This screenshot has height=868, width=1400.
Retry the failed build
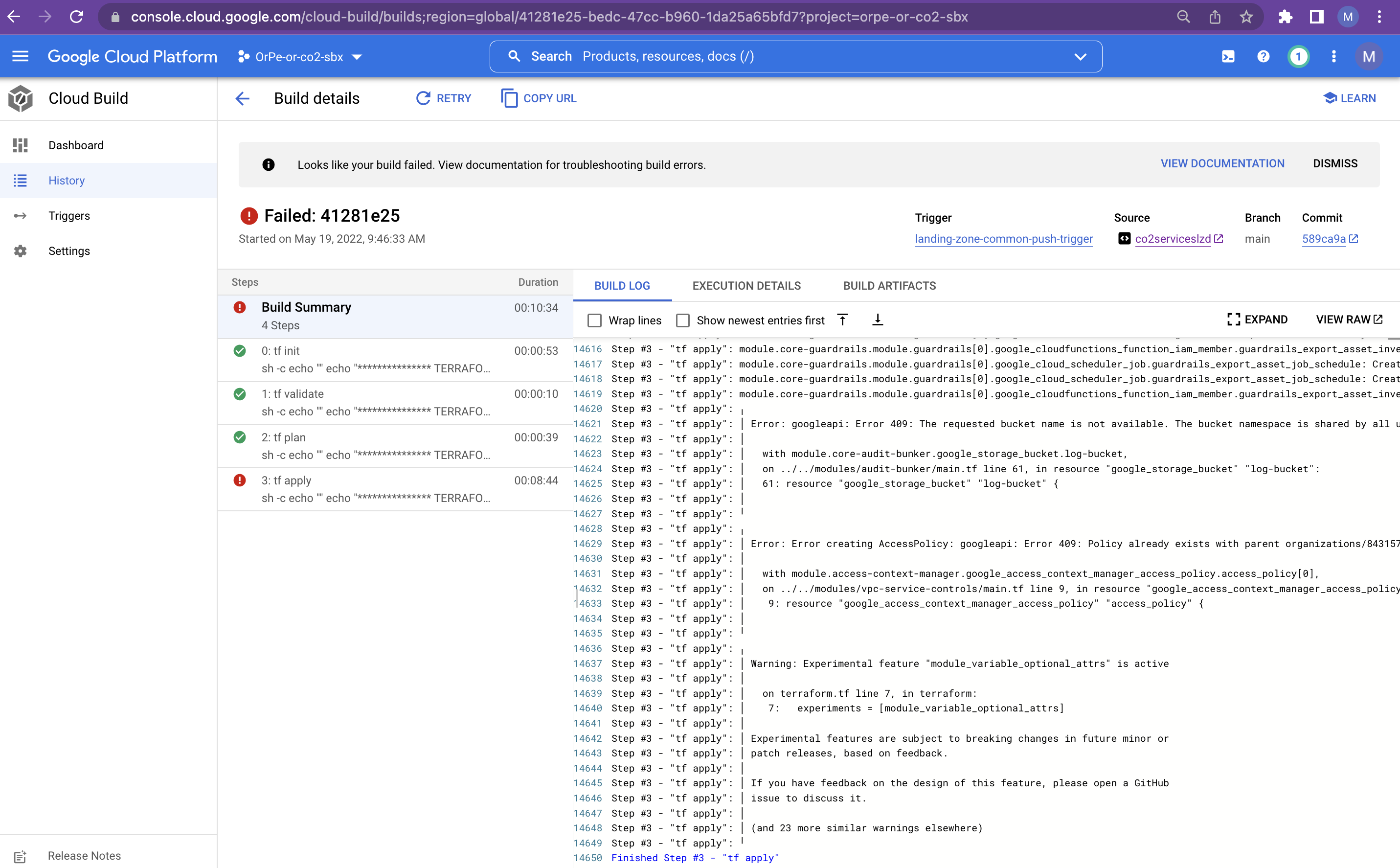tap(443, 98)
